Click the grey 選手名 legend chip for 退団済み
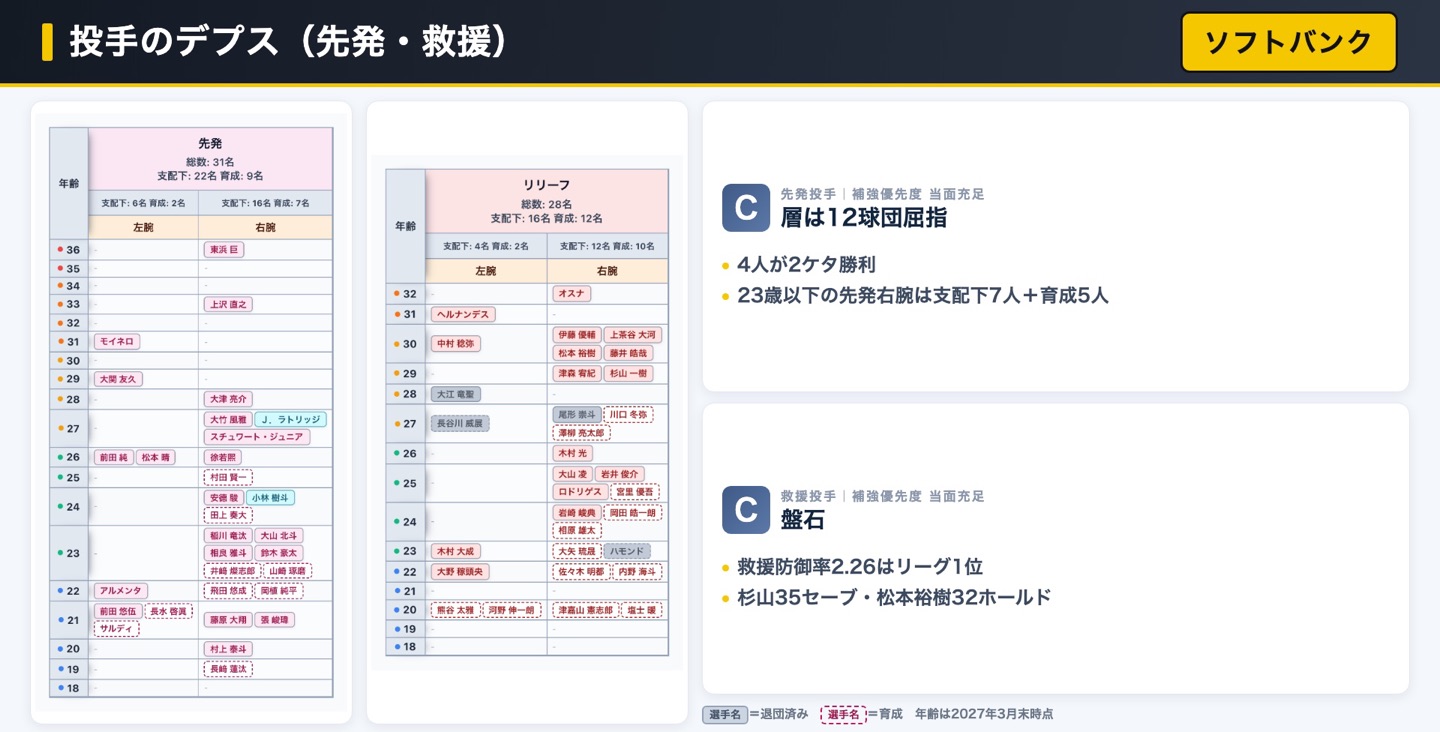The height and width of the screenshot is (732, 1440). (x=725, y=715)
